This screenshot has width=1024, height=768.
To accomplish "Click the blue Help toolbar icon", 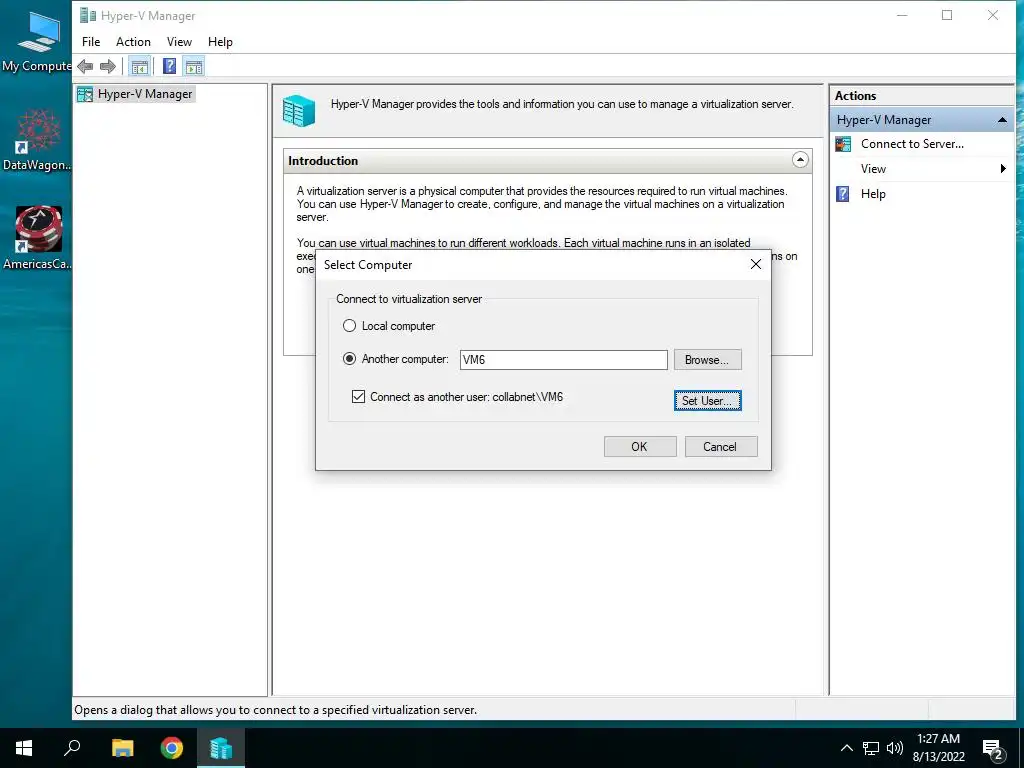I will (x=169, y=66).
